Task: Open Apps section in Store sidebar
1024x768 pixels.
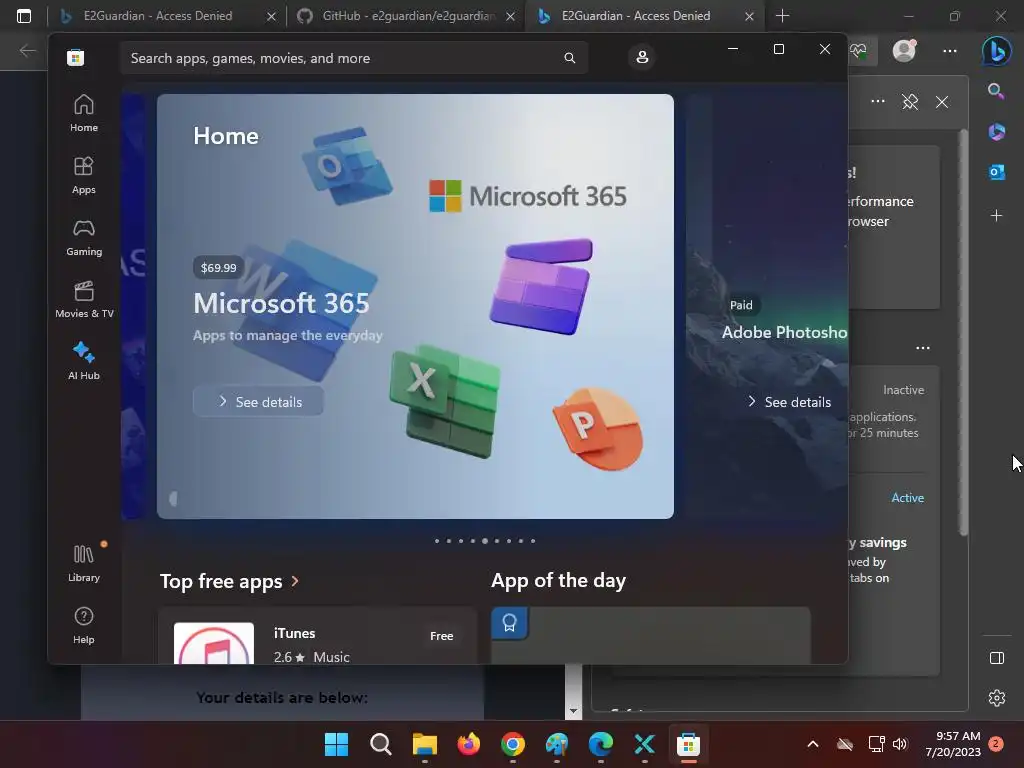Action: point(84,175)
